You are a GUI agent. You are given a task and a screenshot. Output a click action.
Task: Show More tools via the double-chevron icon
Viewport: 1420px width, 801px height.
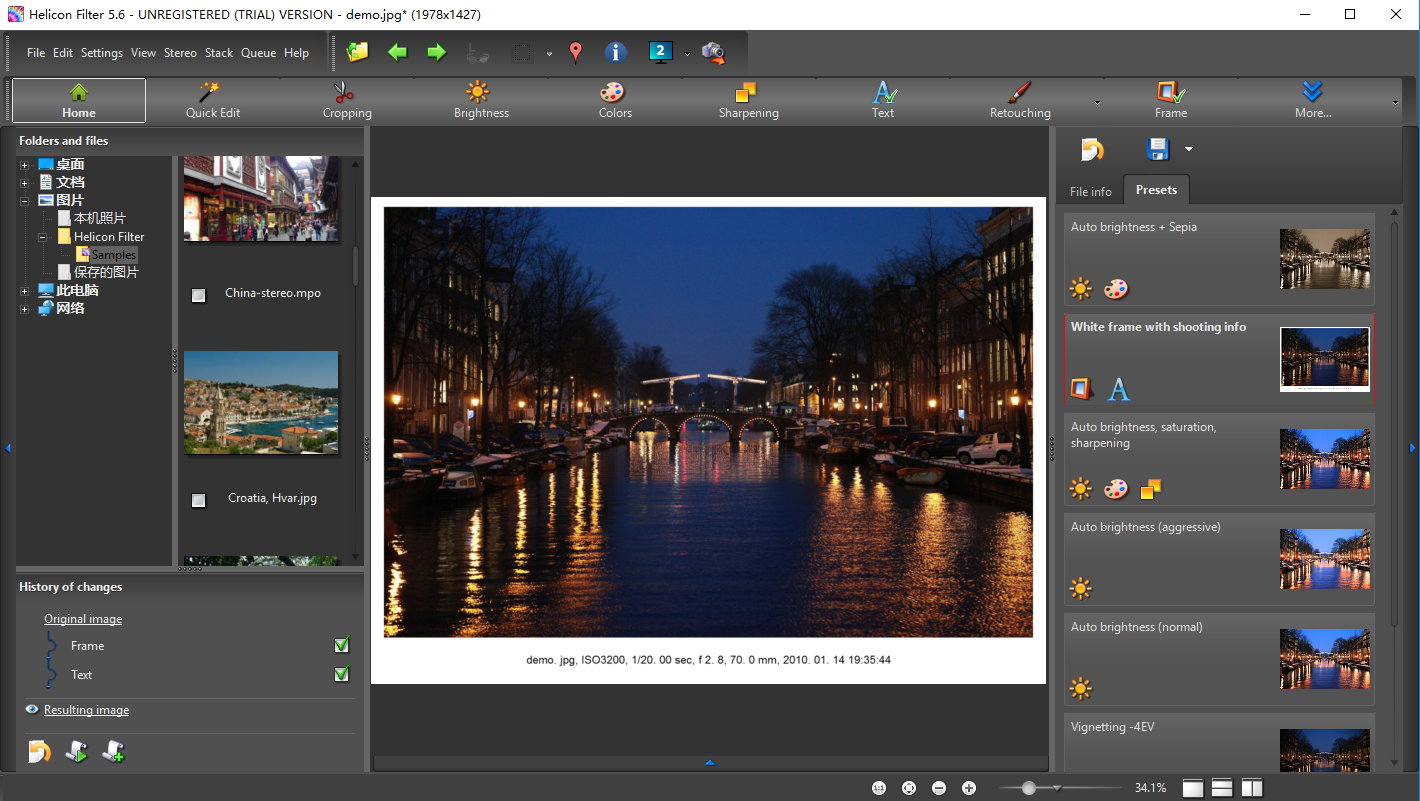[x=1312, y=100]
